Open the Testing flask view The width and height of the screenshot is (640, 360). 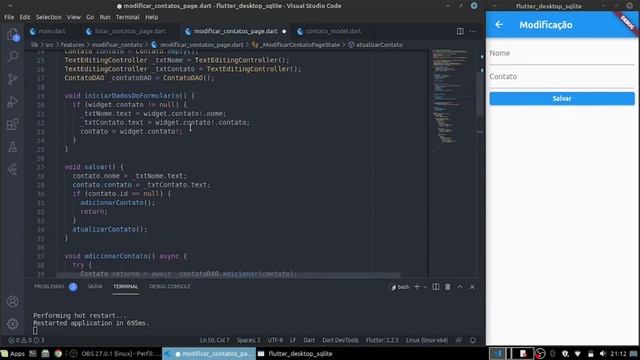[13, 147]
